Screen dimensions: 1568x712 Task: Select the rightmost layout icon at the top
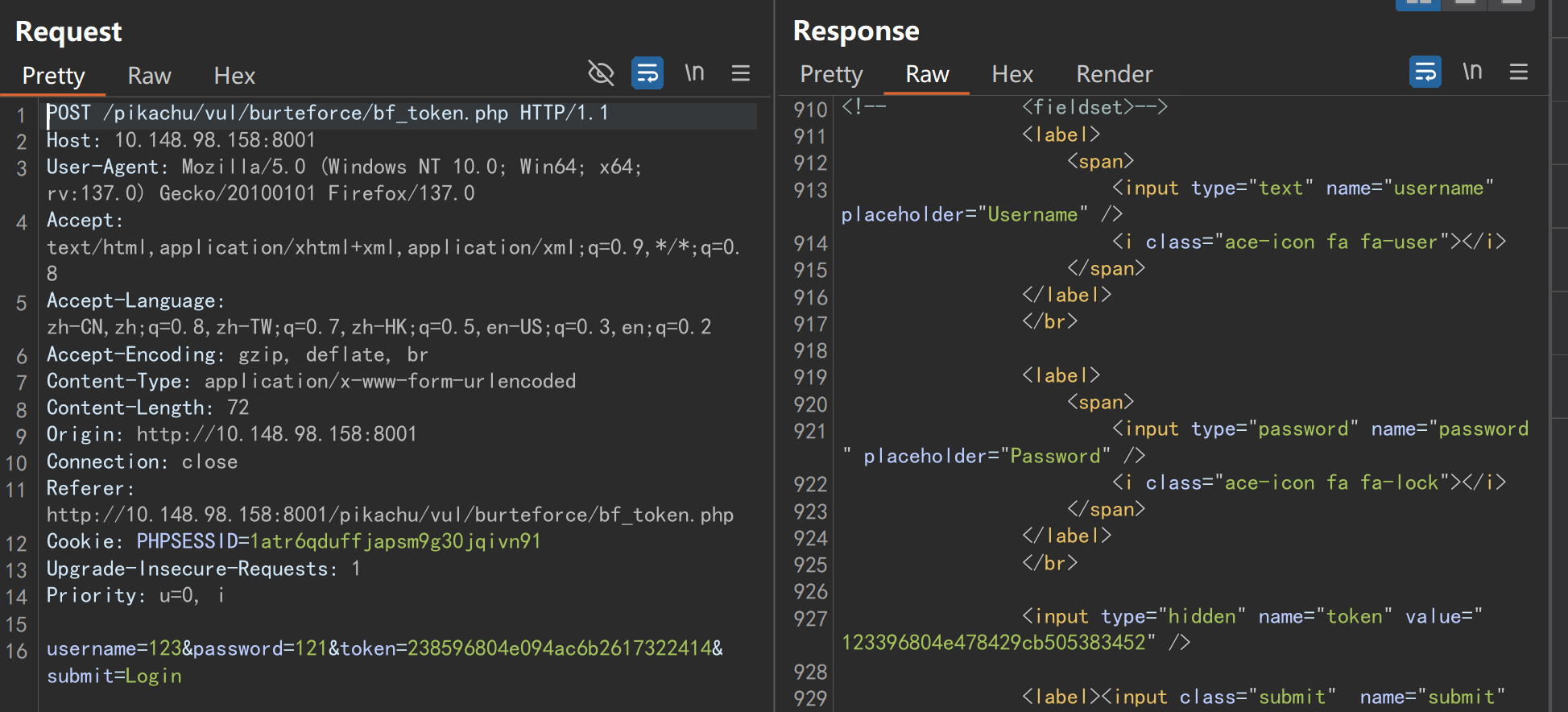point(1512,3)
